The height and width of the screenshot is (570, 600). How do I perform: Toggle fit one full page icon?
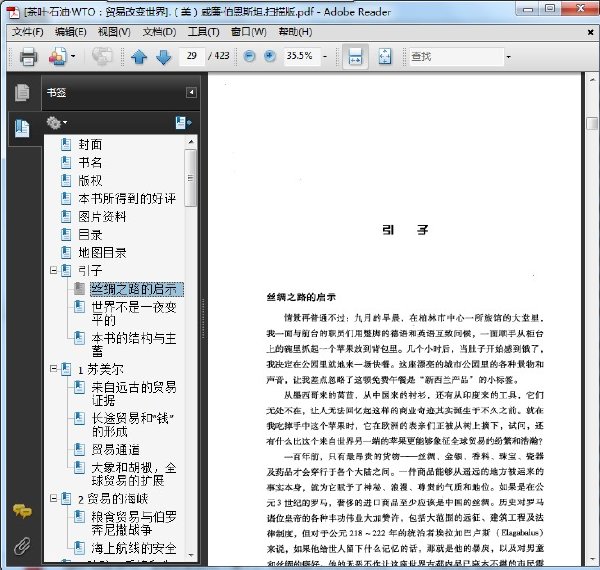click(x=385, y=57)
